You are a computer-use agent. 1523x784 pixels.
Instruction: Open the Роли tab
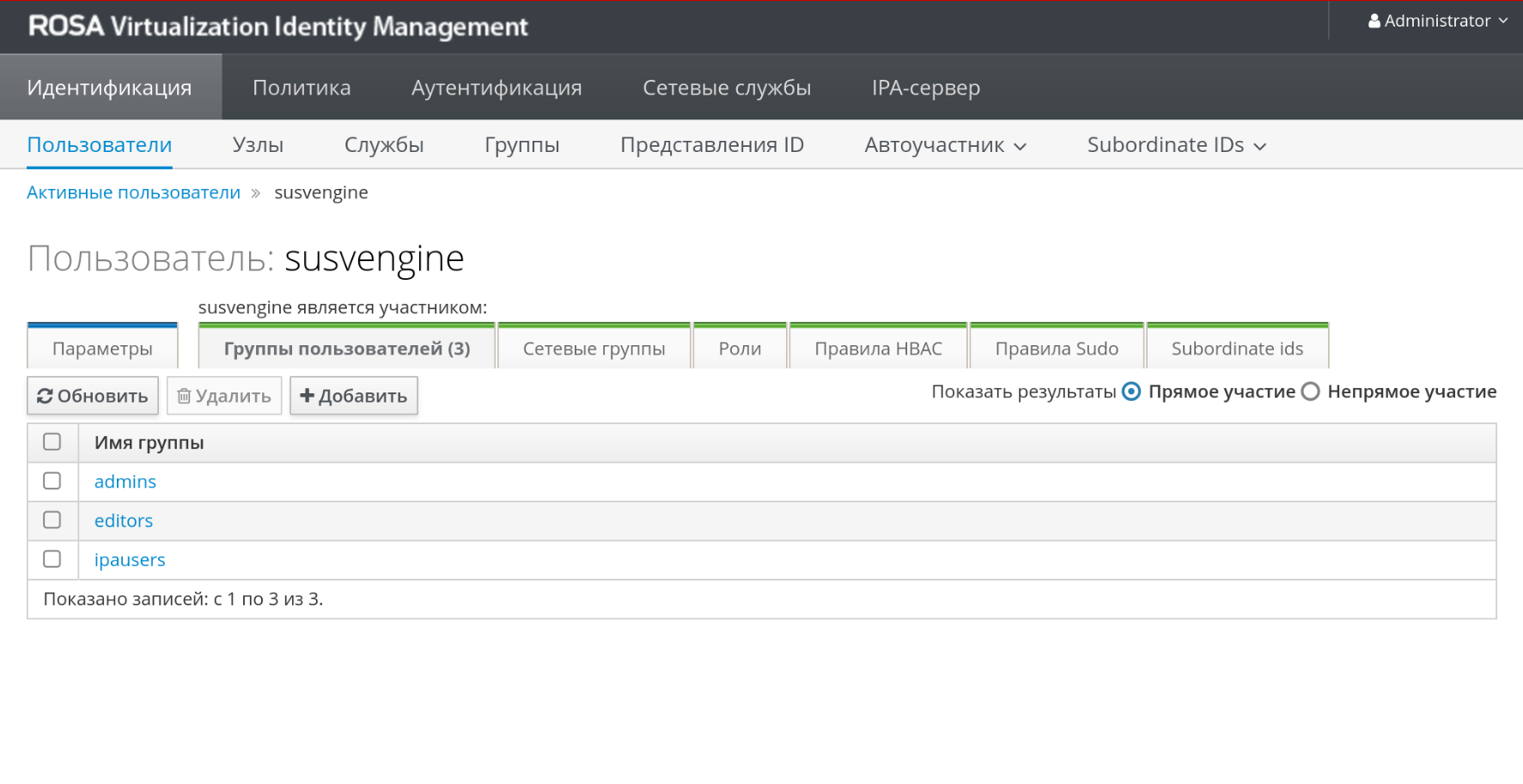(x=740, y=349)
